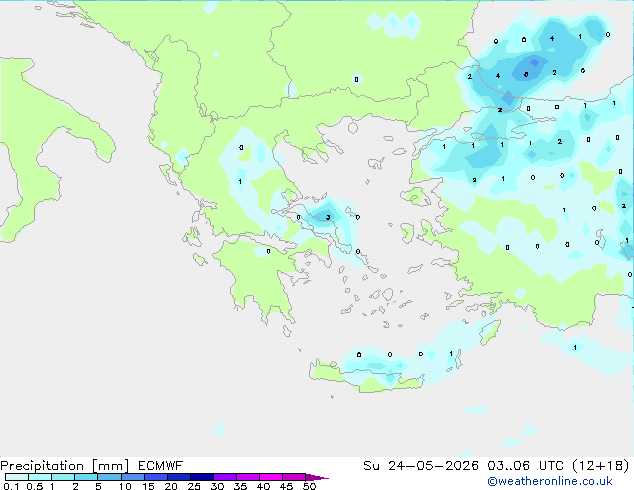Click the 15–20 mm legend color box
Screen dimensions: 634x490
pyautogui.click(x=155, y=477)
